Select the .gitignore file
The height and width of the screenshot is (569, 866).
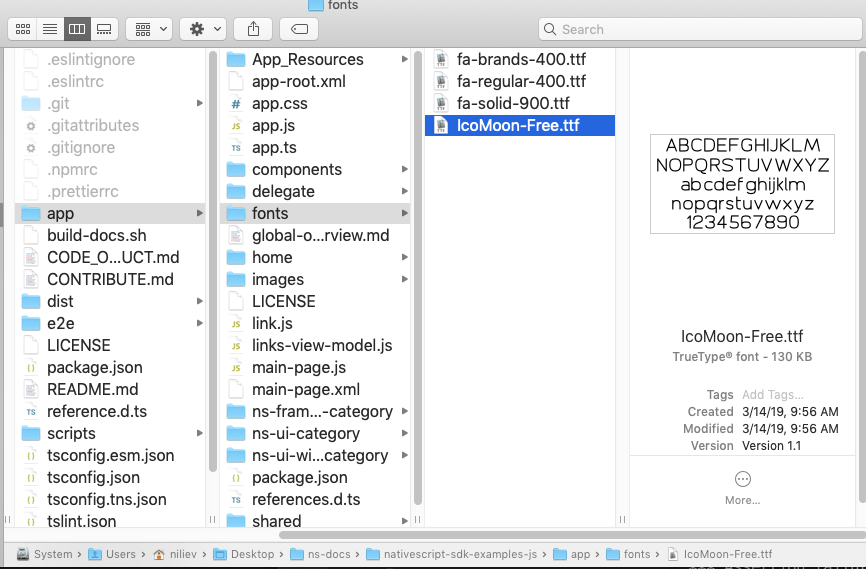pyautogui.click(x=110, y=147)
